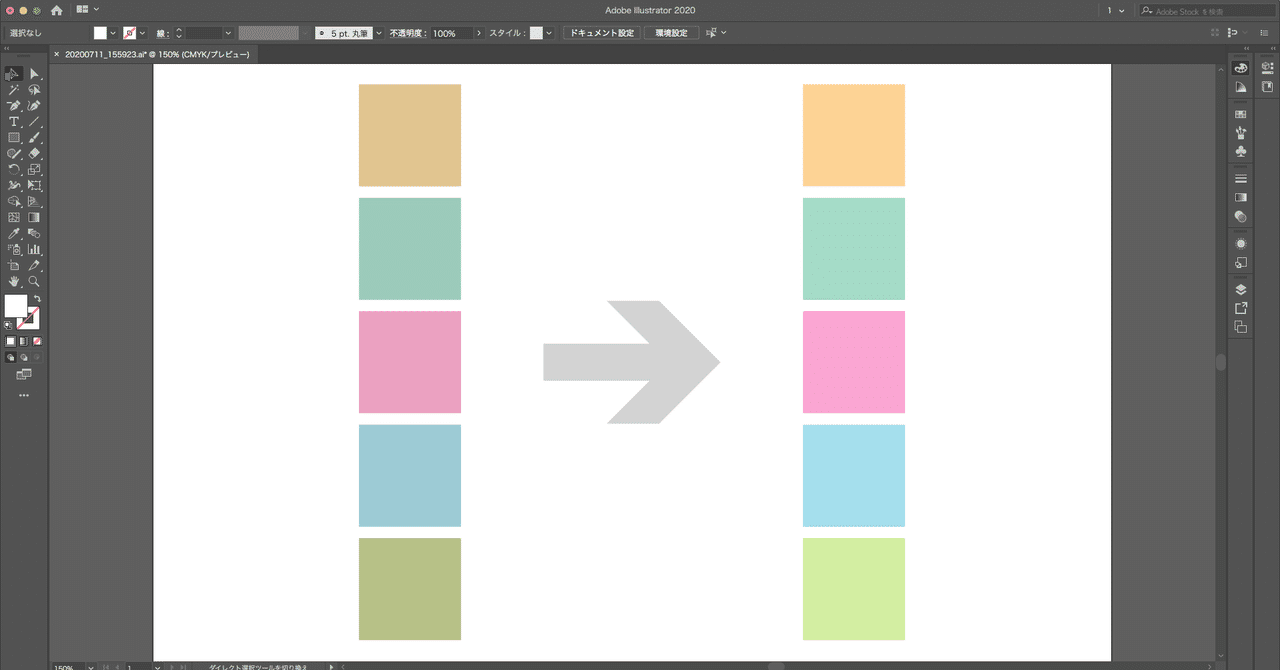
Task: Open the Stroke panel icon
Action: coord(1241,178)
